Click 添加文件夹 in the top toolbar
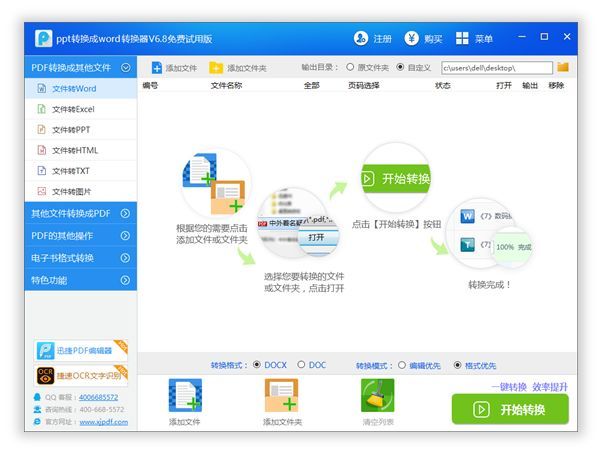The width and height of the screenshot is (602, 454). tap(238, 68)
